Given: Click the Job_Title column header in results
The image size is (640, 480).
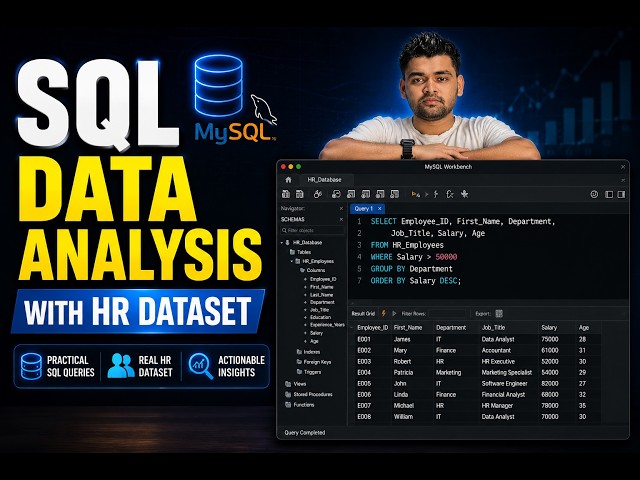Looking at the screenshot, I should coord(493,328).
